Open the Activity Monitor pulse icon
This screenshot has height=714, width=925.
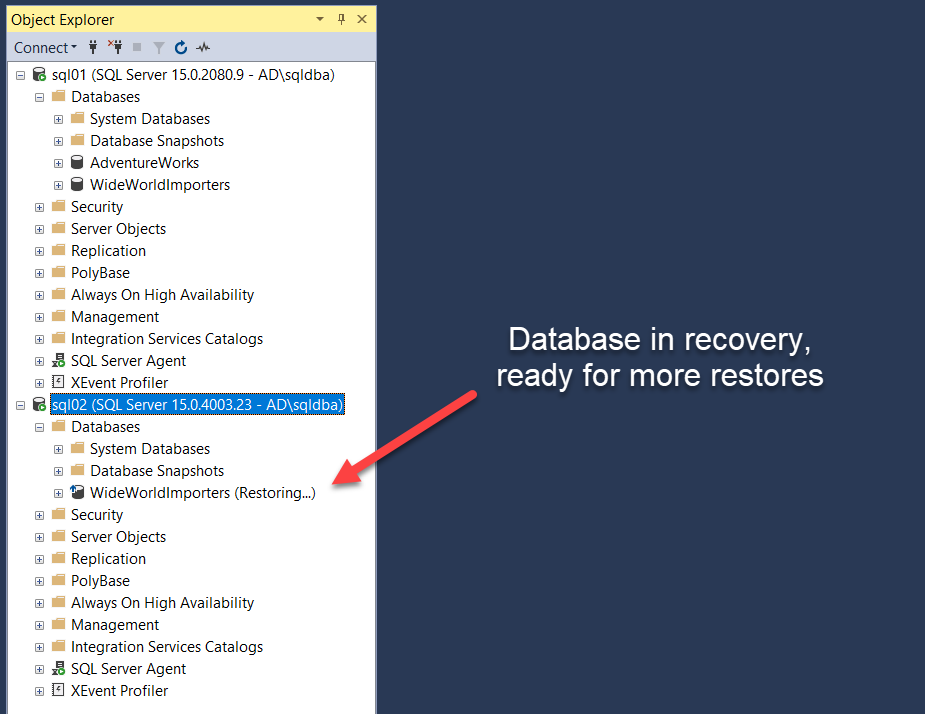click(203, 47)
